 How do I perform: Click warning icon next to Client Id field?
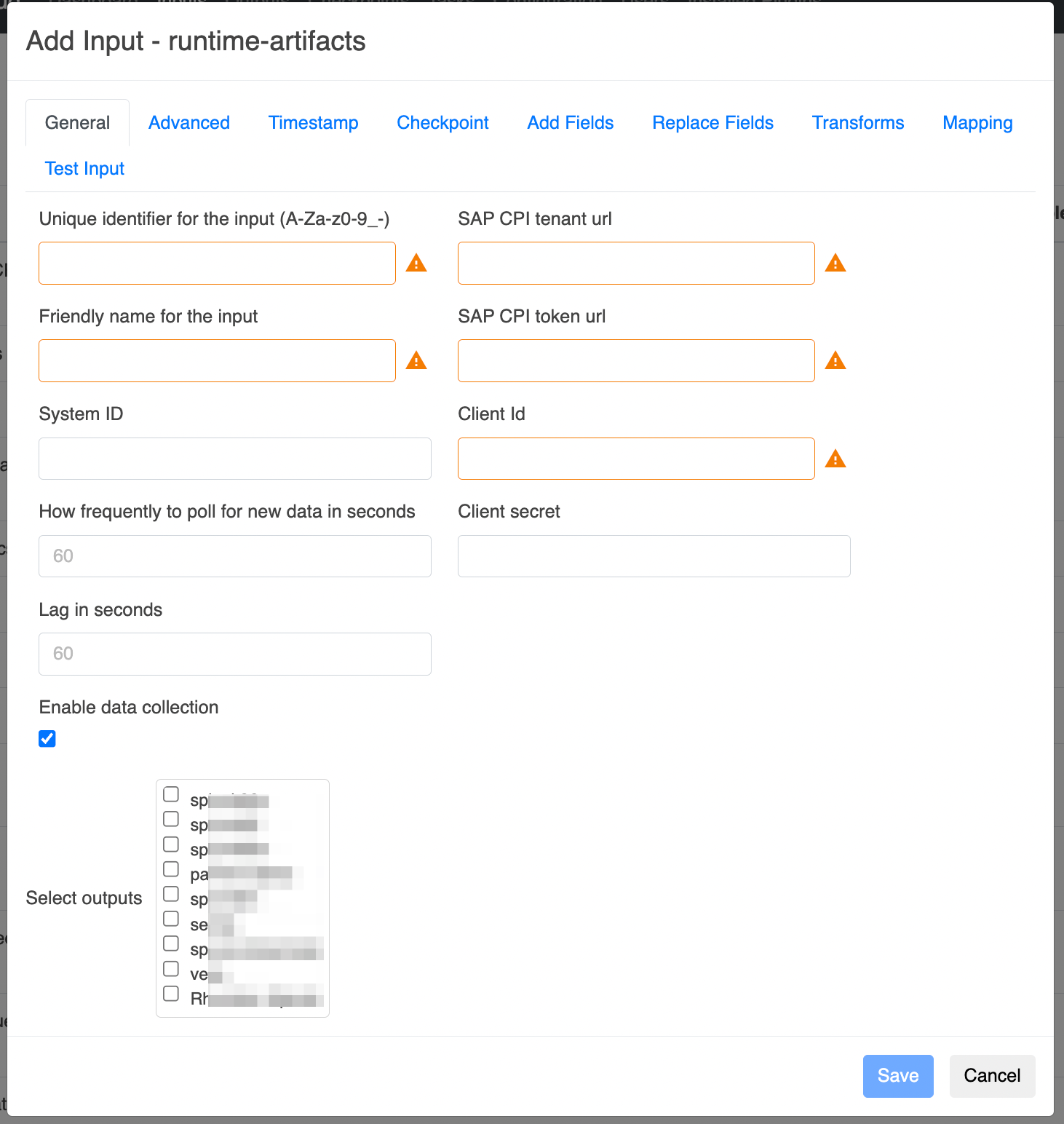(835, 459)
